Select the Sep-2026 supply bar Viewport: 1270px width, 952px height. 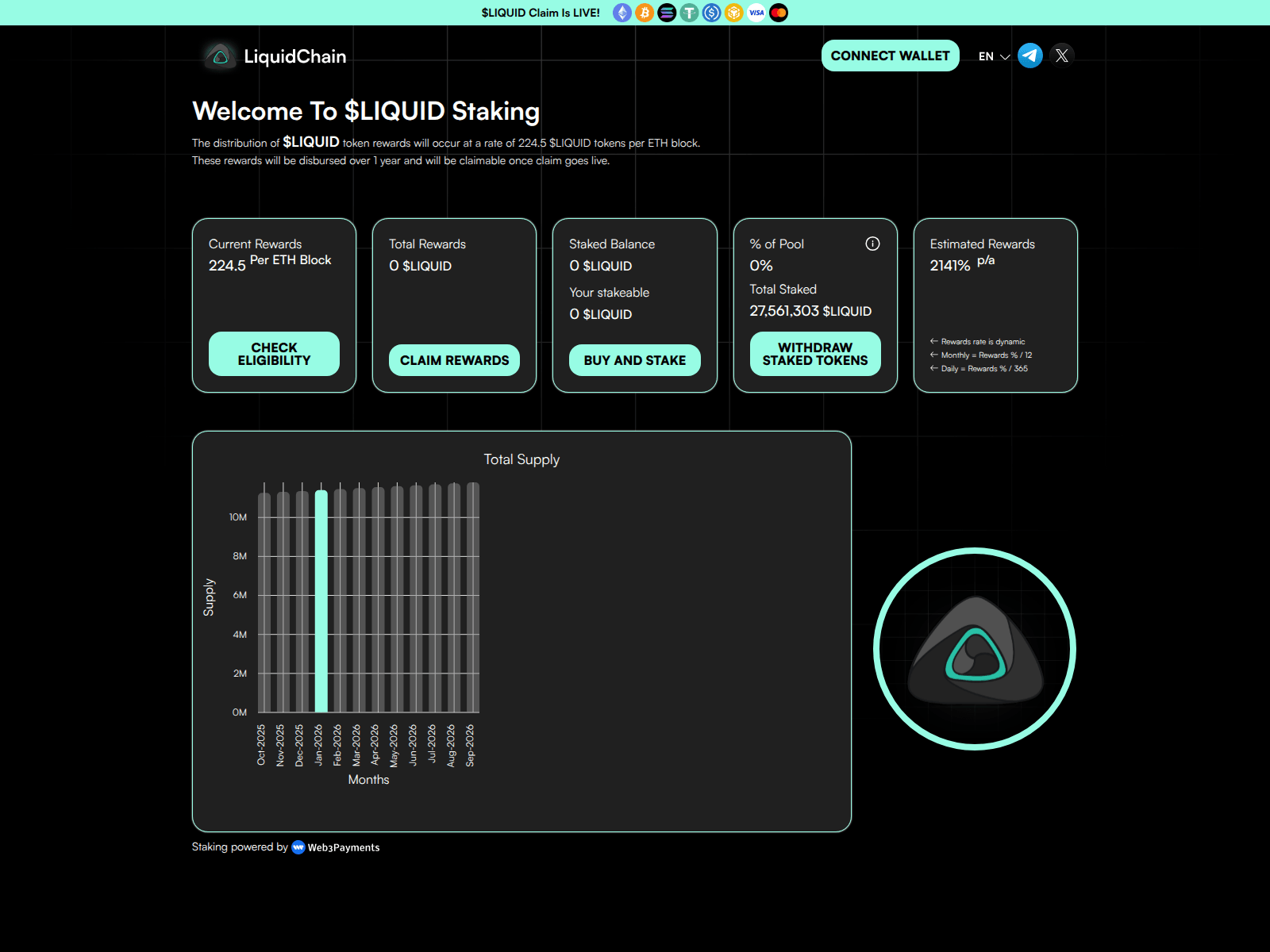coord(473,597)
